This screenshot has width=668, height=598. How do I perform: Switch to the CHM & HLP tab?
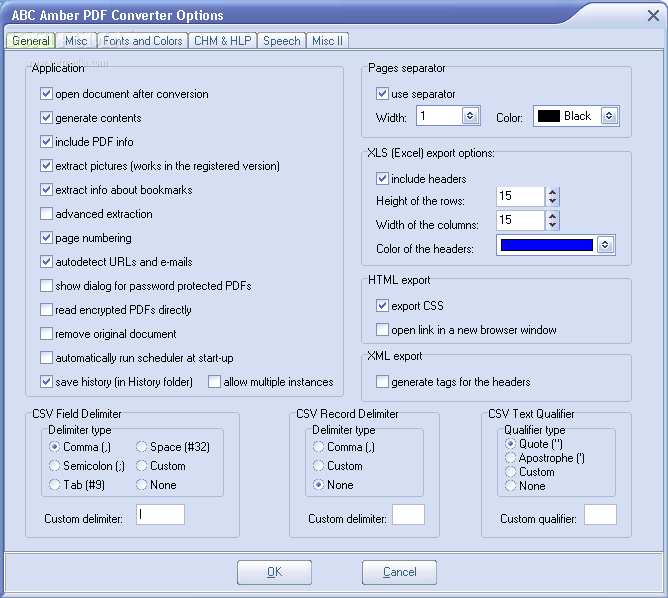point(222,41)
